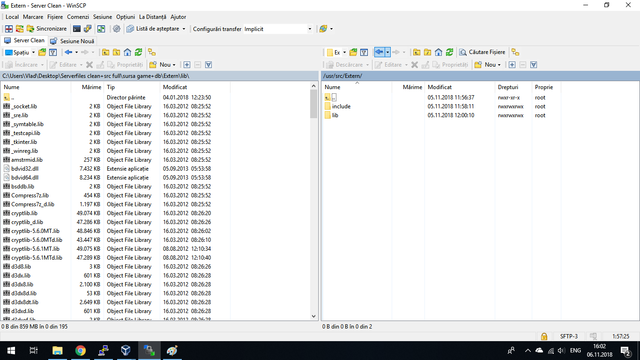Open Google Chrome from the taskbar

(80, 351)
